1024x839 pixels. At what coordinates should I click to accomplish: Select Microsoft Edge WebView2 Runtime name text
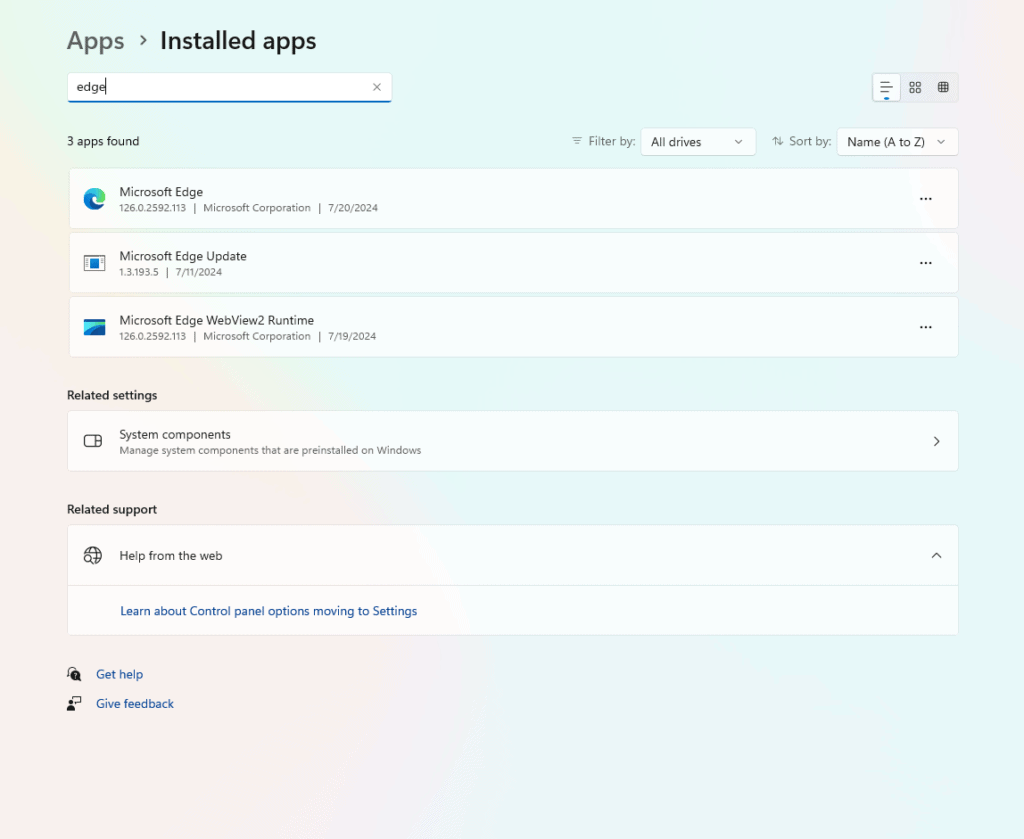[217, 321]
